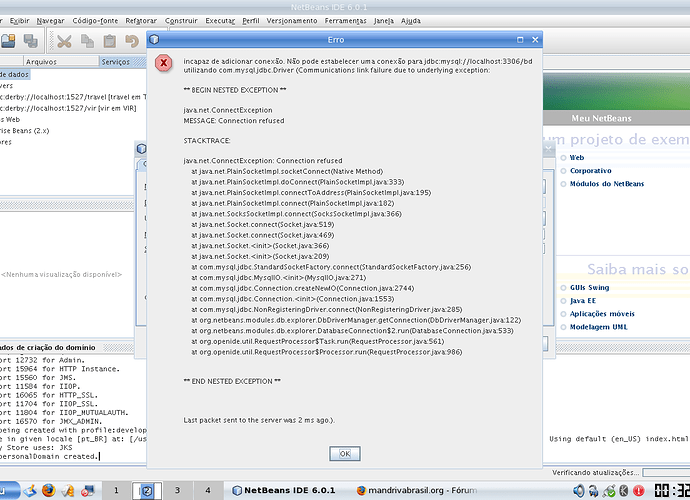Open the Navegar menu
690x500 pixels.
[50, 21]
